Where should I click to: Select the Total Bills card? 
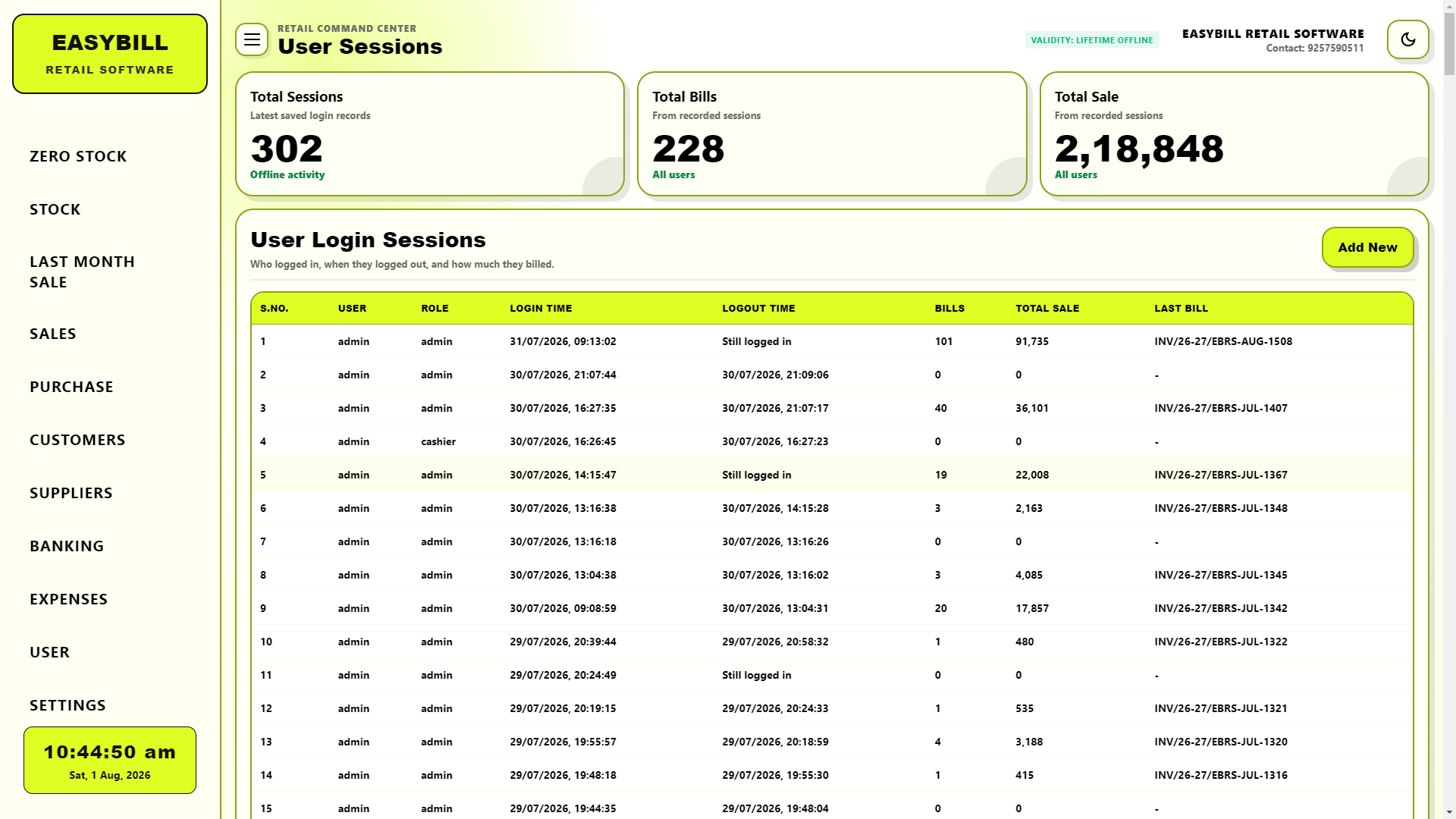coord(832,134)
